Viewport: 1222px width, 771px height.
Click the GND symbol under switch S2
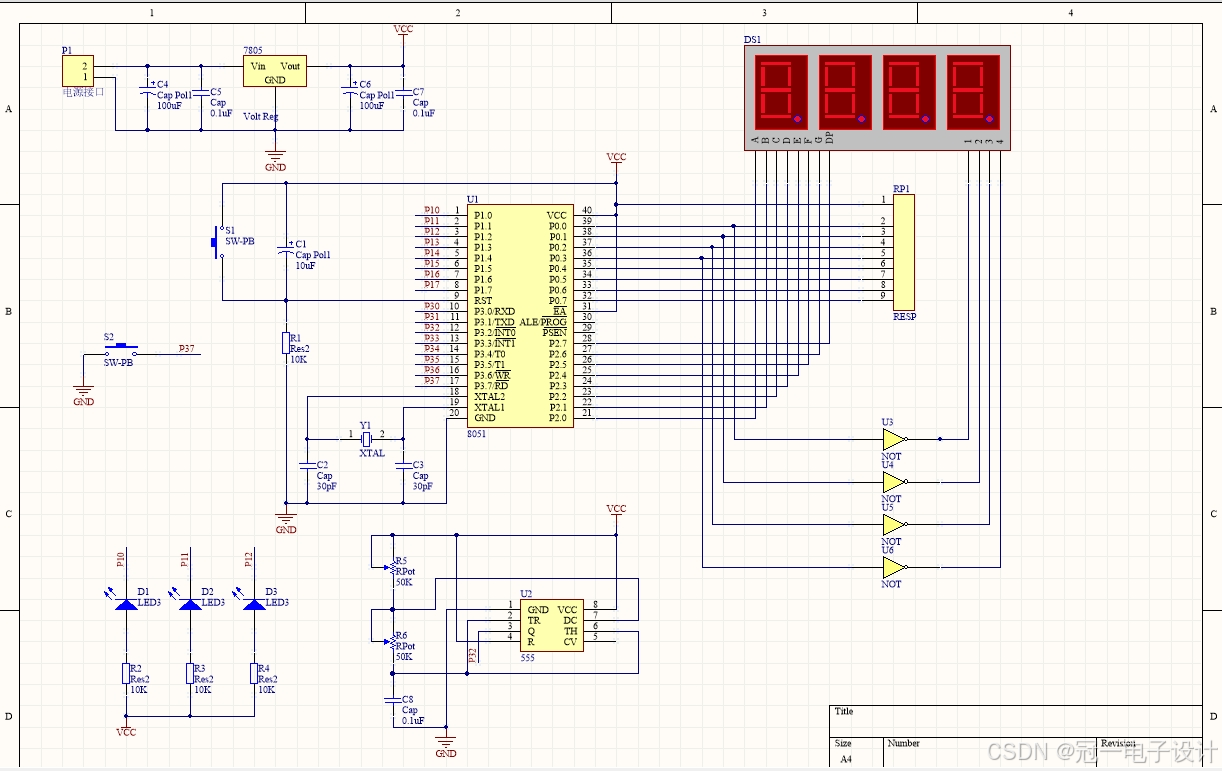(x=84, y=395)
